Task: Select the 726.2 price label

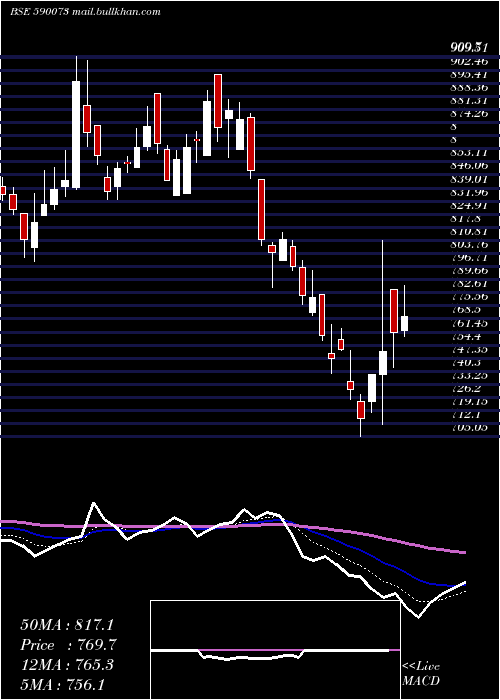Action: pyautogui.click(x=466, y=388)
